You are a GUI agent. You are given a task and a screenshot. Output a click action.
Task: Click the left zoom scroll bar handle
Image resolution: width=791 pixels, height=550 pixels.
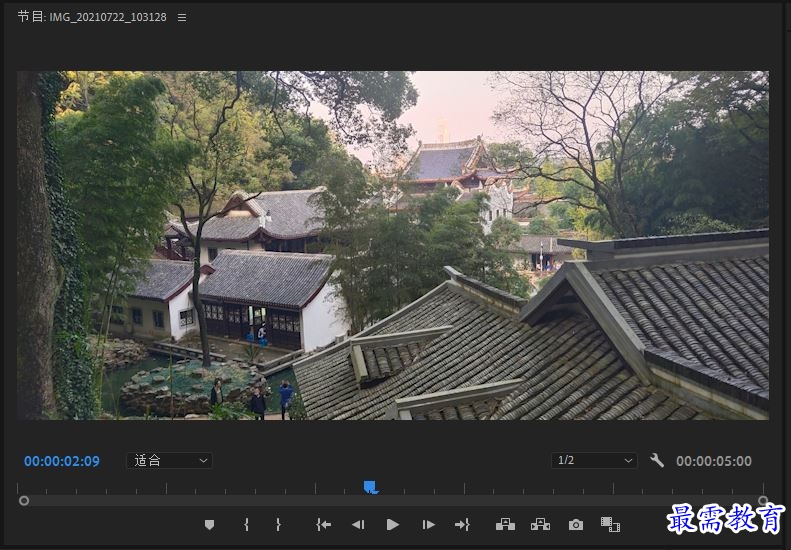(x=24, y=501)
